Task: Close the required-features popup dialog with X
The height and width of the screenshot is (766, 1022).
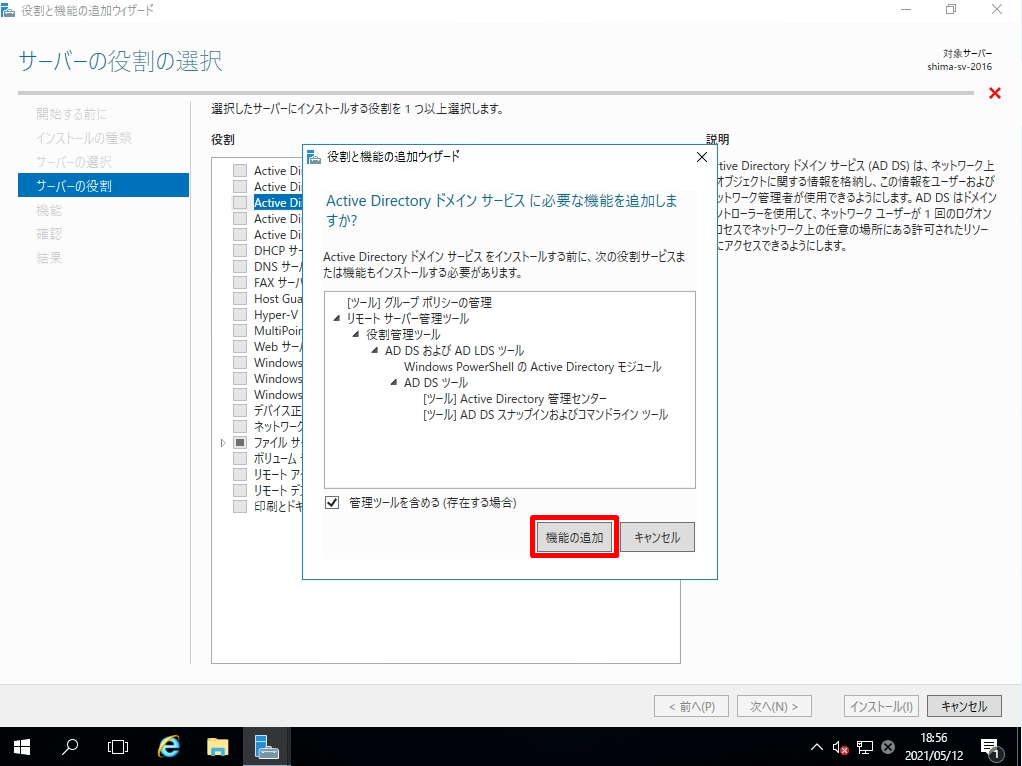Action: tap(702, 157)
